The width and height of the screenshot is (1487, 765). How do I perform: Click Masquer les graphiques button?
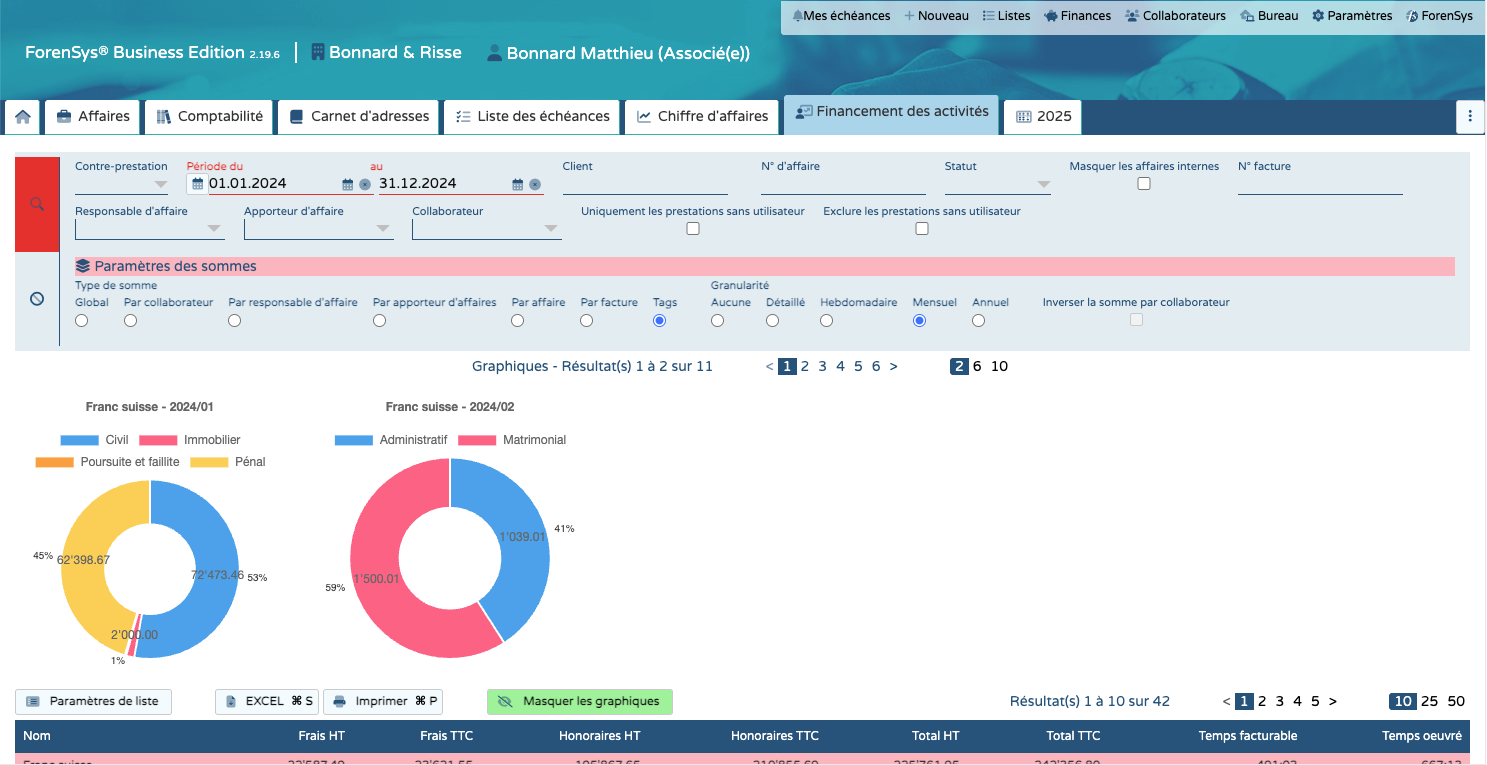[579, 702]
